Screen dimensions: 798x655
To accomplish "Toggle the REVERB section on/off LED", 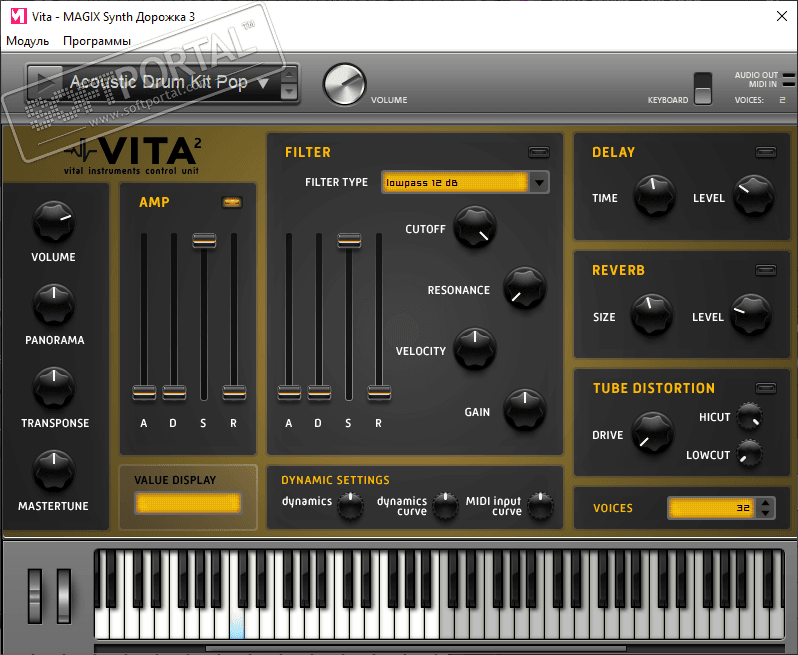I will pos(765,270).
